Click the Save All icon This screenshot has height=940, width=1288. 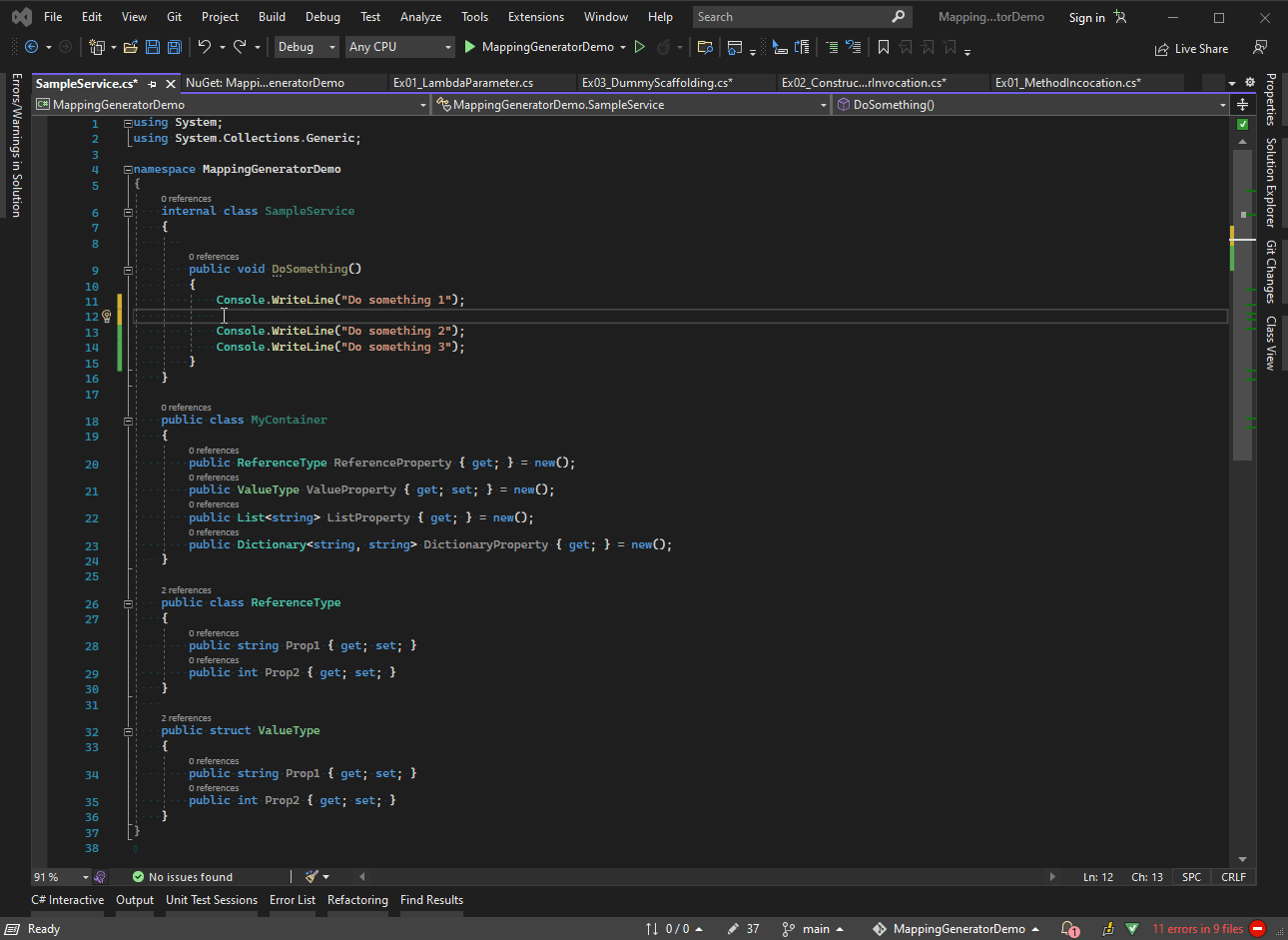174,47
